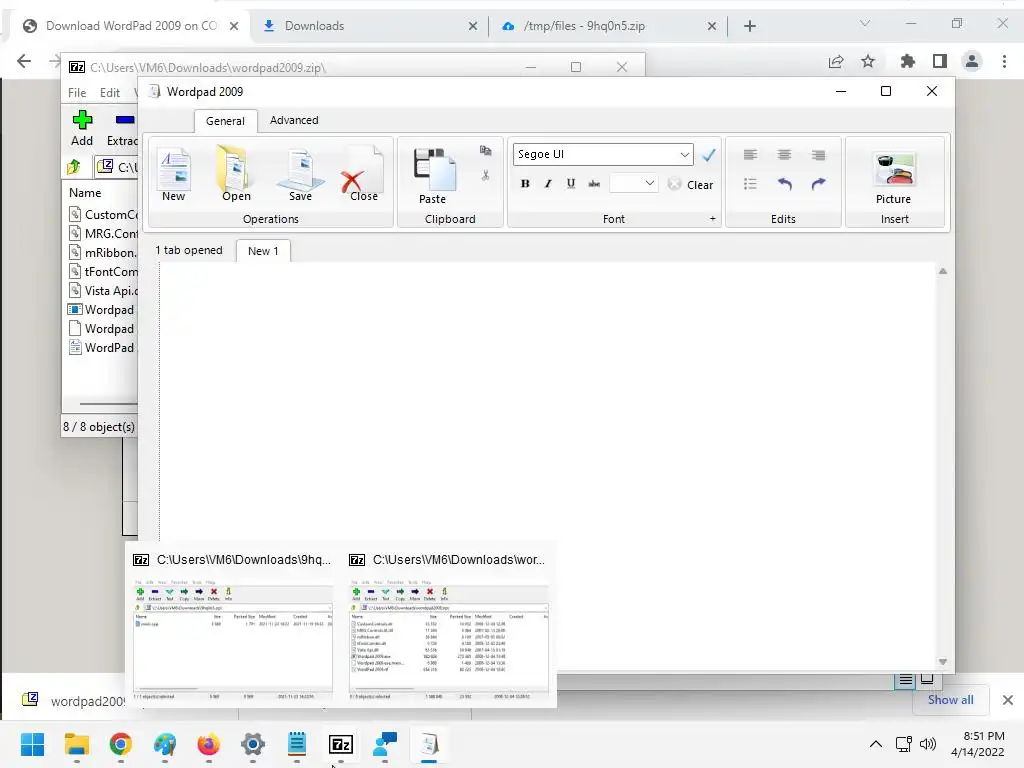1024x768 pixels.
Task: Clear the font formatting
Action: (691, 185)
